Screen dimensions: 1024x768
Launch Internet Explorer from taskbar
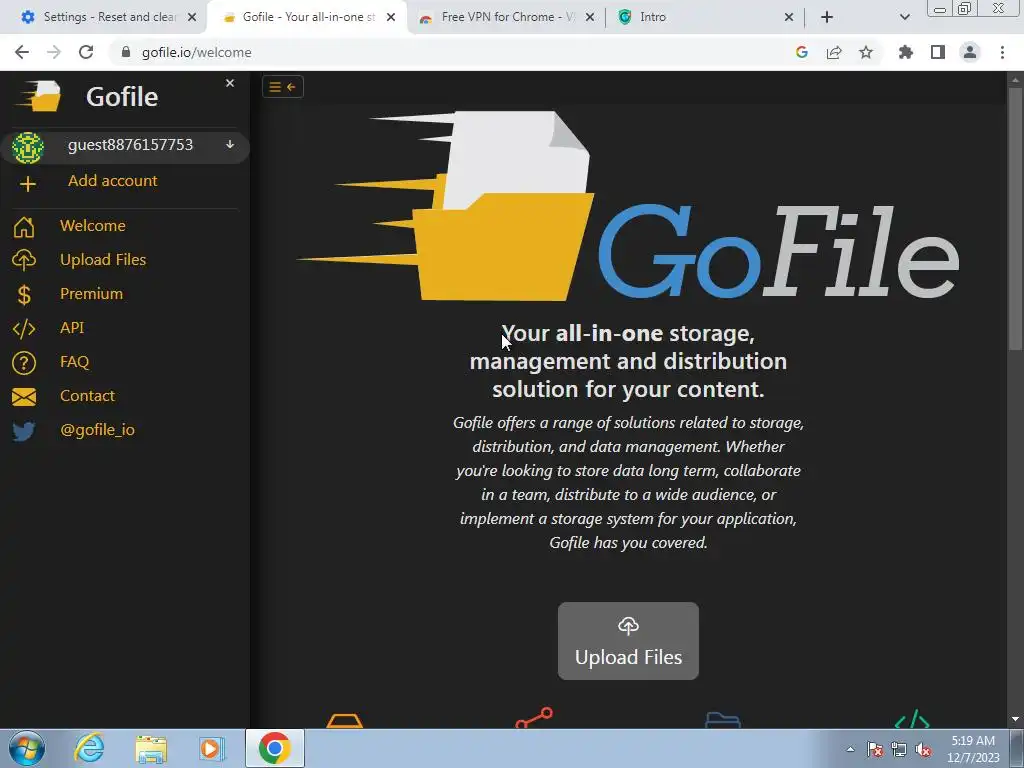tap(89, 748)
